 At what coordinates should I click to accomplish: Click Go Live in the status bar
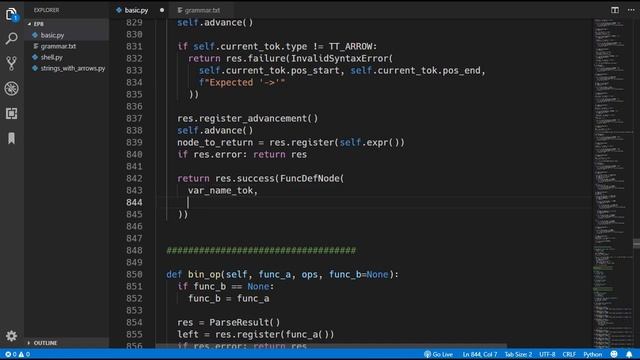pos(438,354)
